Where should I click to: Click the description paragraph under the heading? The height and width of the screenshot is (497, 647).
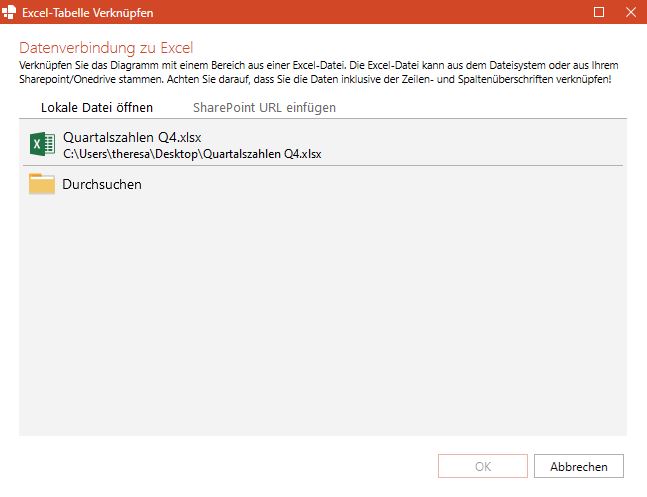[320, 71]
